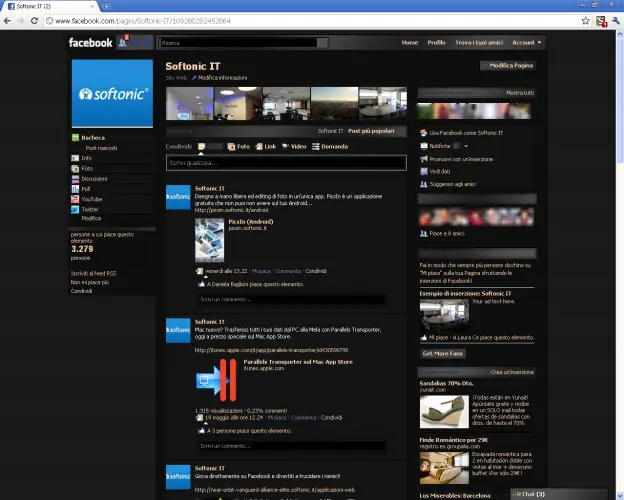Open friend requests icon with red badge
624x500 pixels.
point(123,42)
